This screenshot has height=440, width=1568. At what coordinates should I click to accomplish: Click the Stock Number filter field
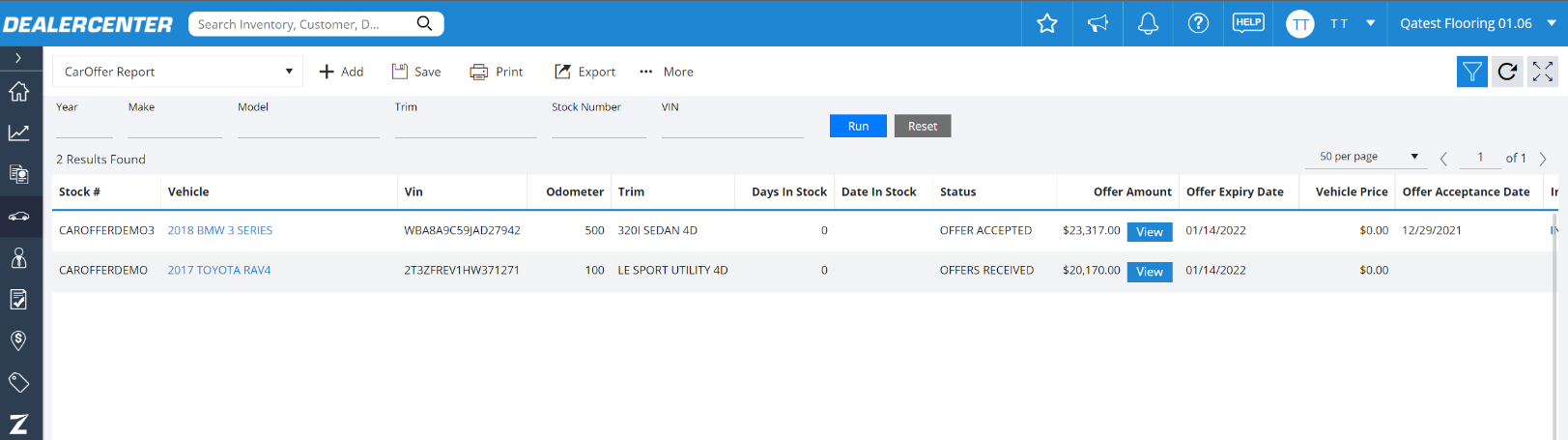(x=599, y=127)
